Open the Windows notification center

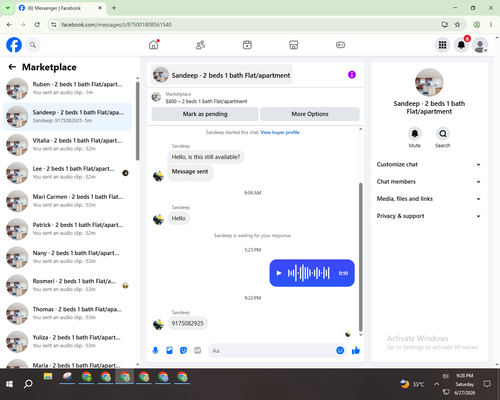(x=487, y=384)
